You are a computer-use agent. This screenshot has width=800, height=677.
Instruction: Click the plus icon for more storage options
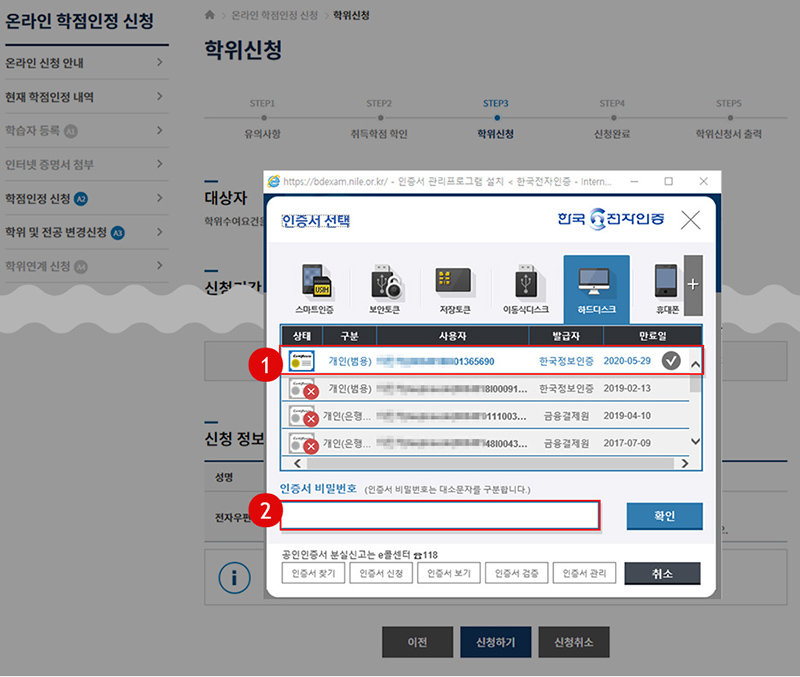[x=693, y=284]
